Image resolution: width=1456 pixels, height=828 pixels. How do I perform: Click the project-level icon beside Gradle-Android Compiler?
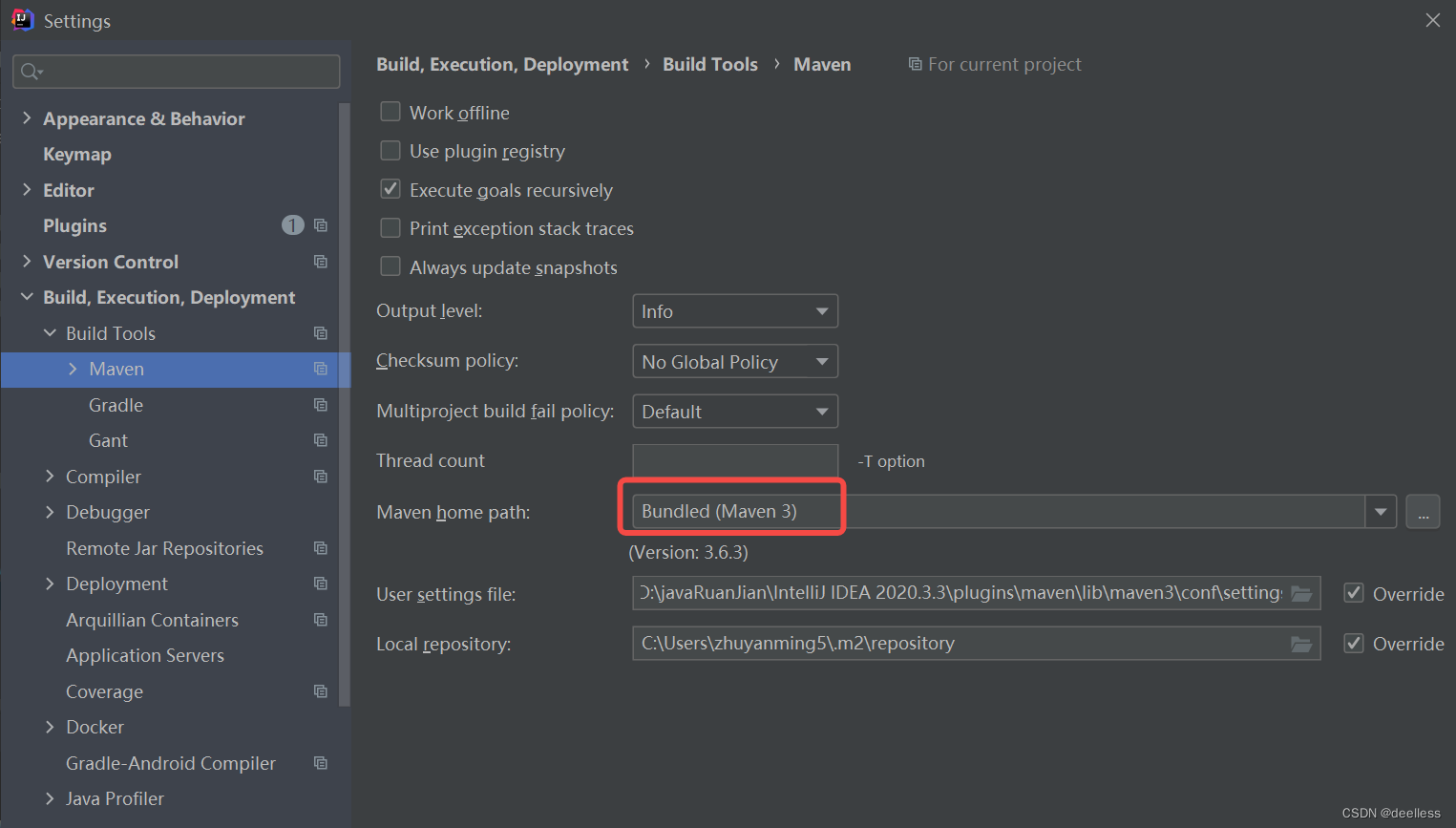coord(321,763)
